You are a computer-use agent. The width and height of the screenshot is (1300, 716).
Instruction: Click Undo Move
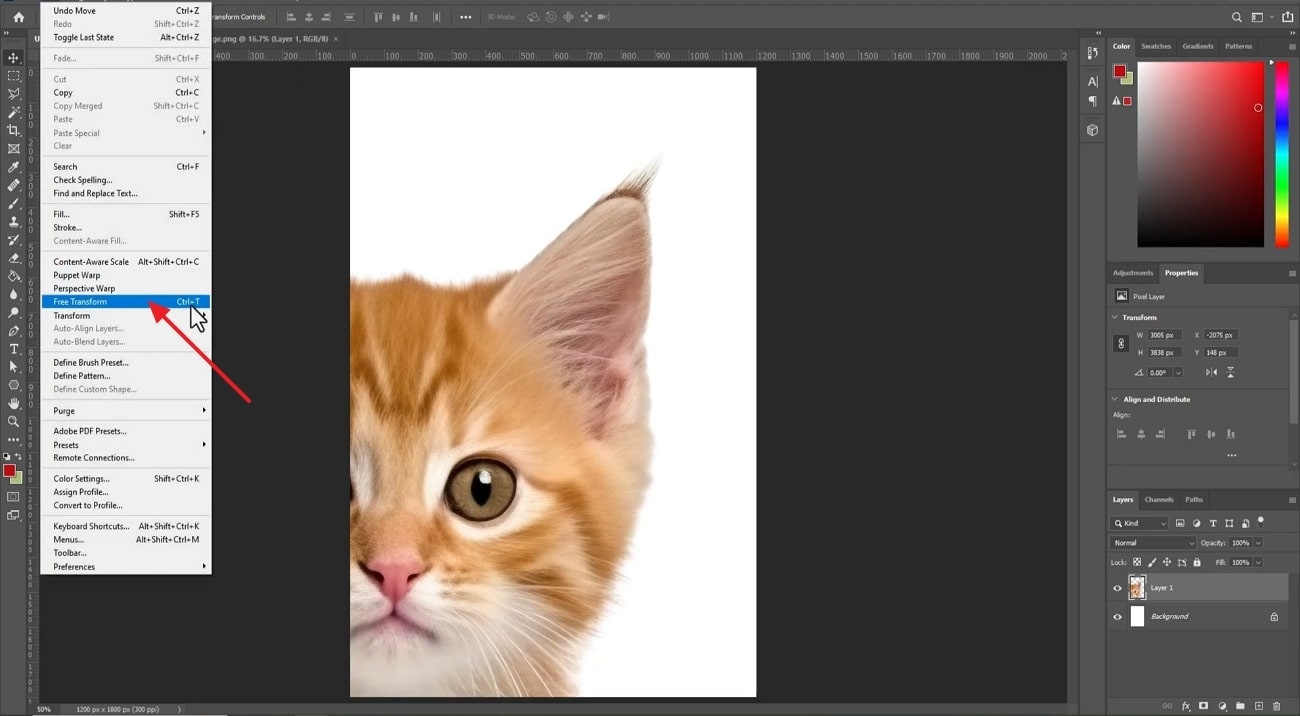coord(126,10)
